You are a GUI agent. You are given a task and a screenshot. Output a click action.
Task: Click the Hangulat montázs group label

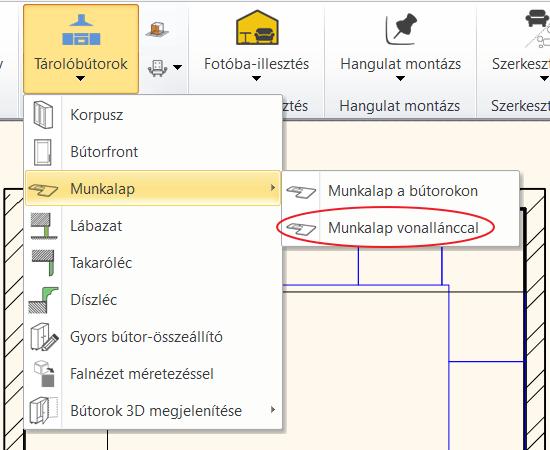400,106
